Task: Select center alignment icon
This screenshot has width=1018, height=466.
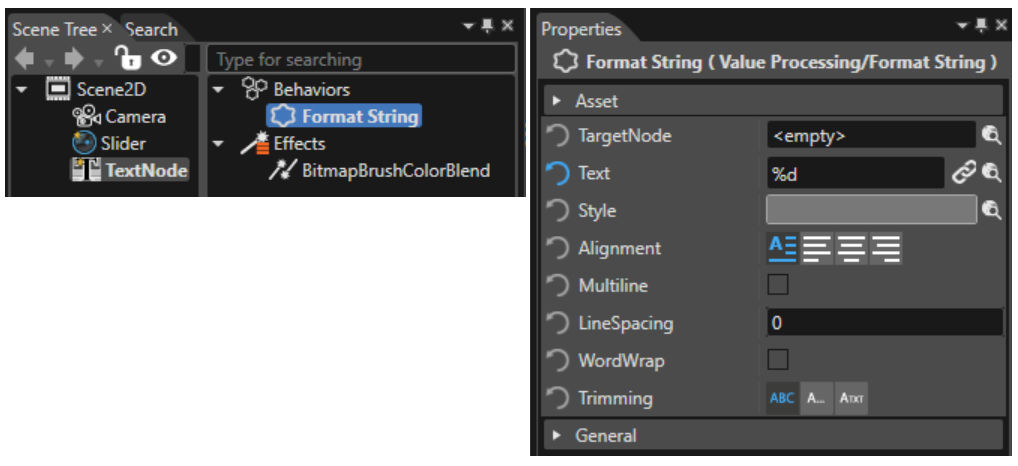Action: tap(851, 249)
